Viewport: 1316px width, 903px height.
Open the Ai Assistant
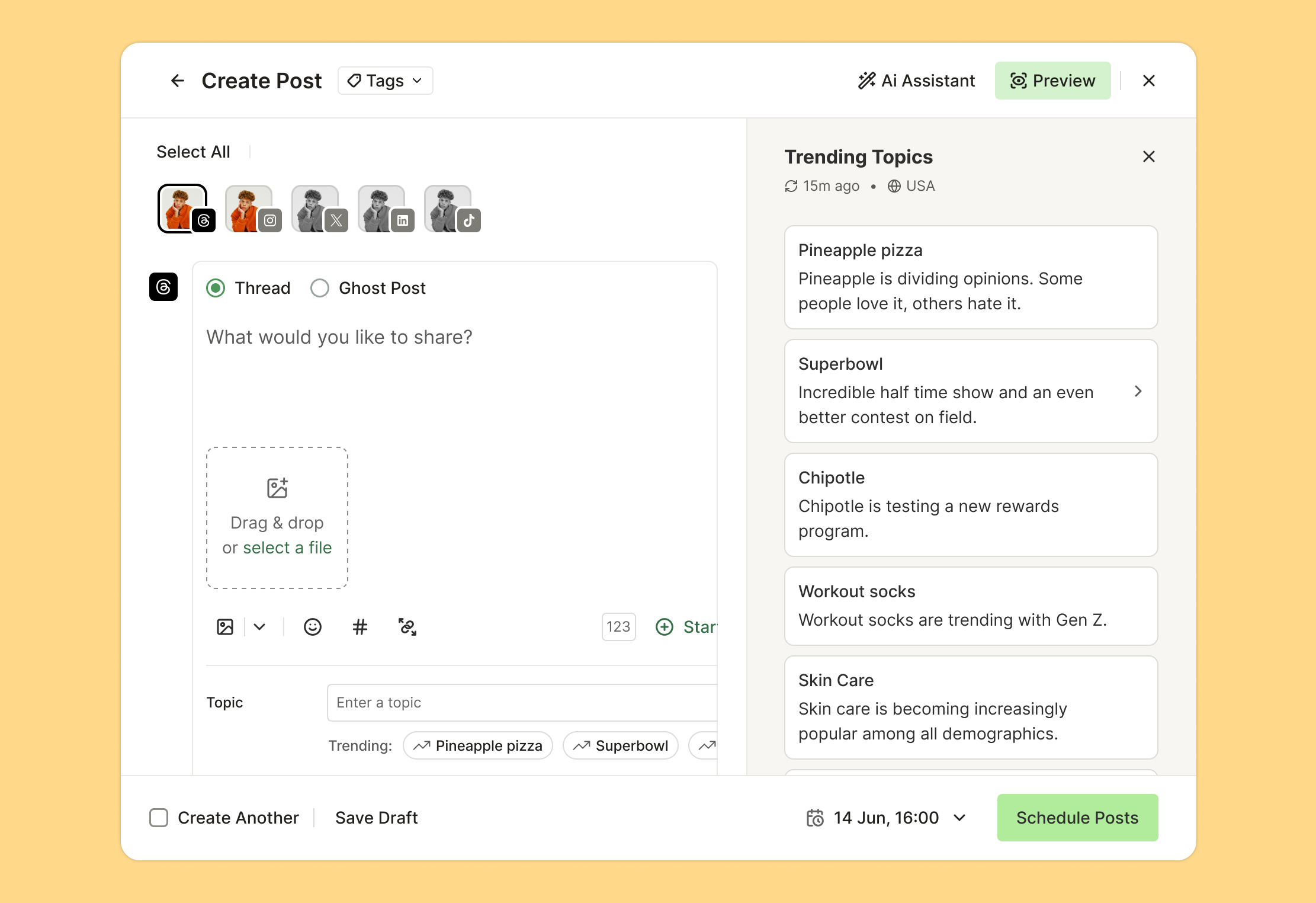tap(915, 81)
